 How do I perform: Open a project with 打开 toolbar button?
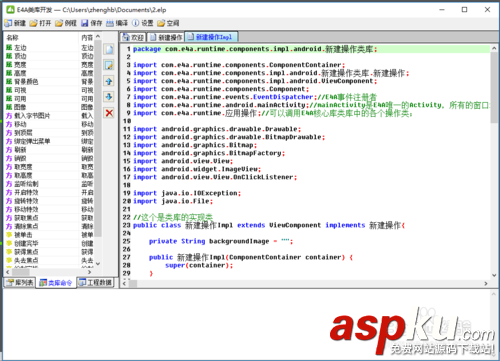[x=40, y=23]
